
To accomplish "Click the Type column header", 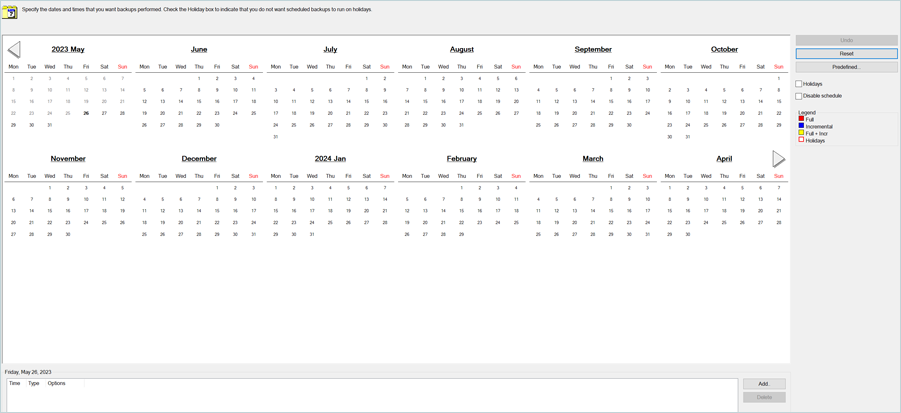I will pos(33,383).
